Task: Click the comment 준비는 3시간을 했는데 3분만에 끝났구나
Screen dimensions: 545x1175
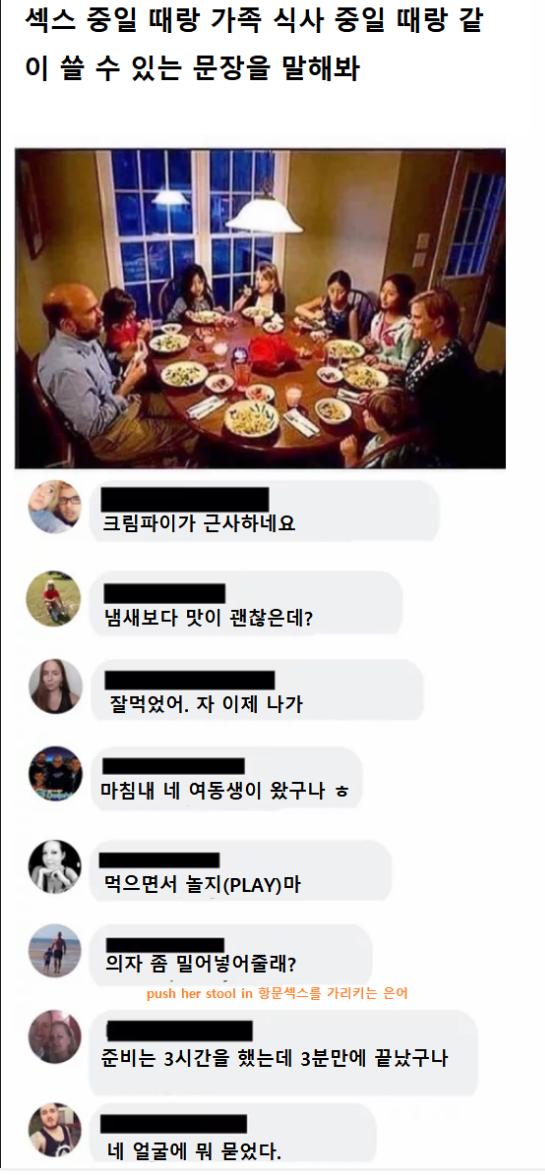Action: [x=274, y=1059]
